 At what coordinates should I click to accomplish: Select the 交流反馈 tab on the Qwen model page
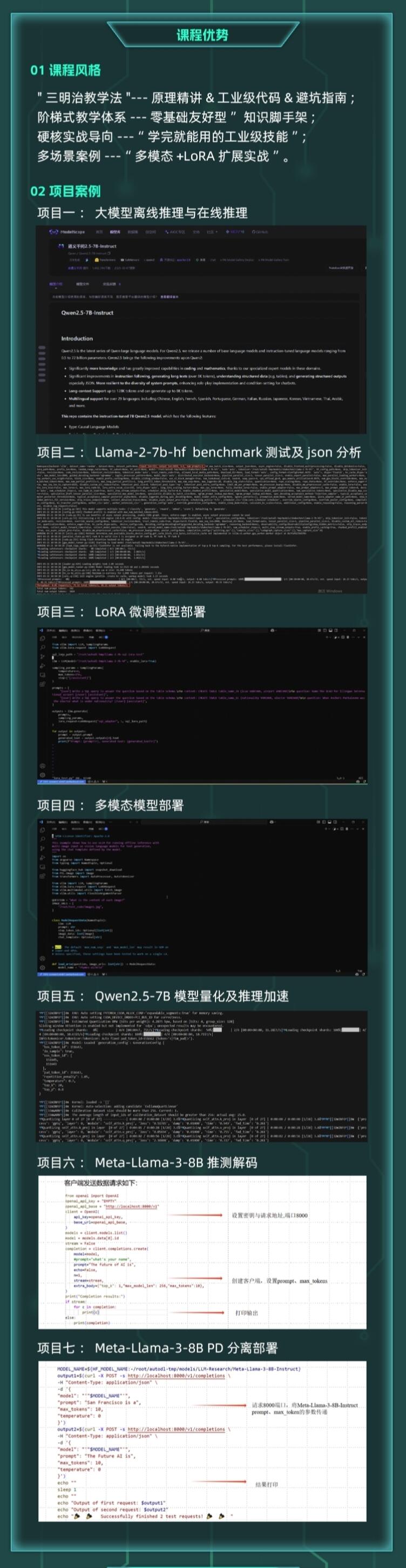click(x=111, y=284)
